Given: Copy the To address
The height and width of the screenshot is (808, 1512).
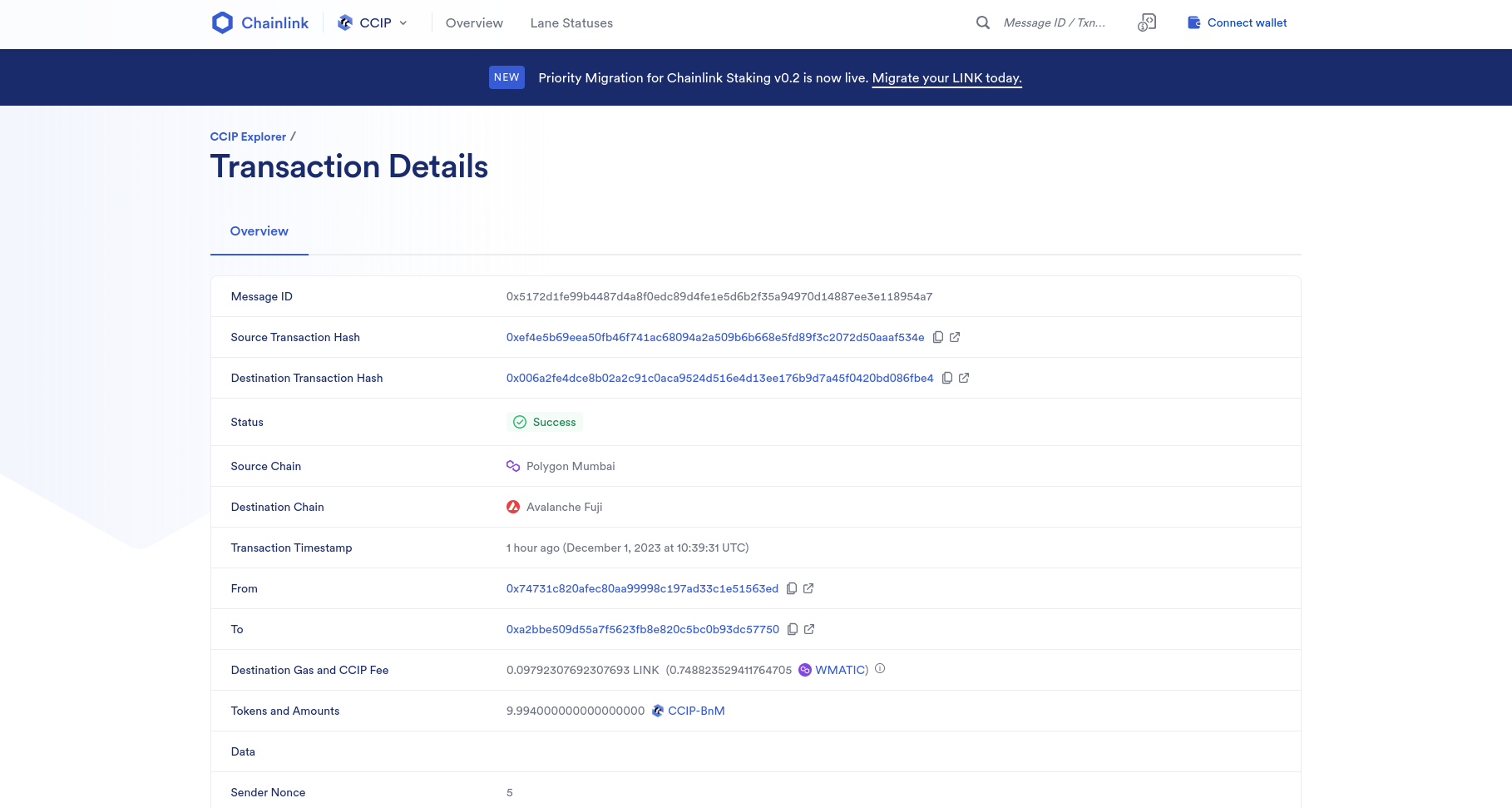Looking at the screenshot, I should click(792, 629).
